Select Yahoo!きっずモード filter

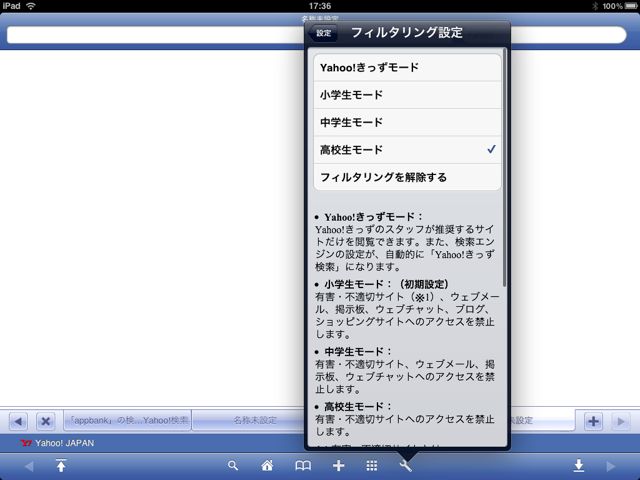[407, 68]
